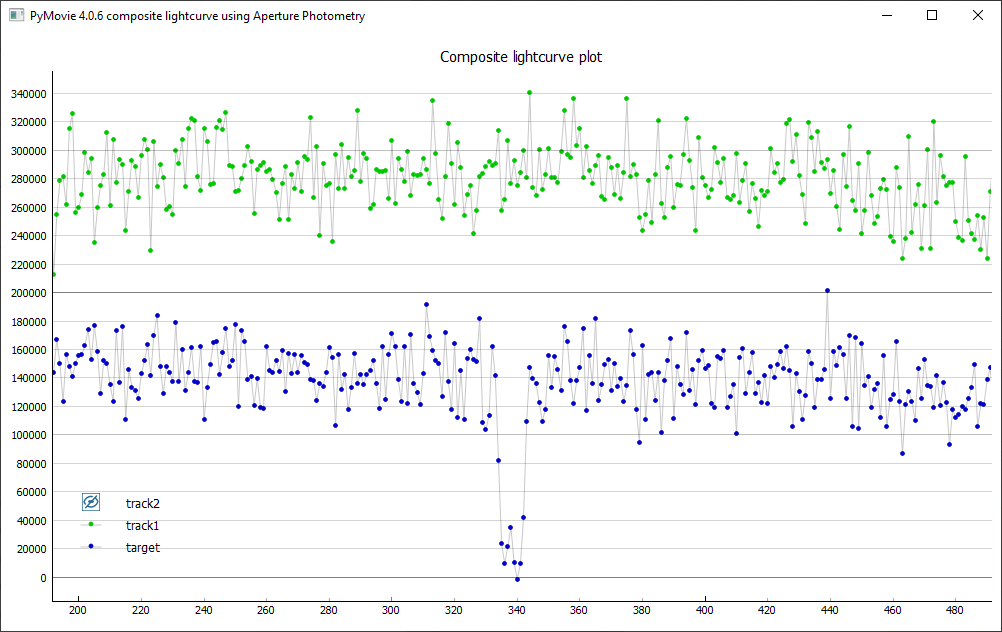
Task: Click the 400 tick label on x-axis
Action: click(x=705, y=609)
